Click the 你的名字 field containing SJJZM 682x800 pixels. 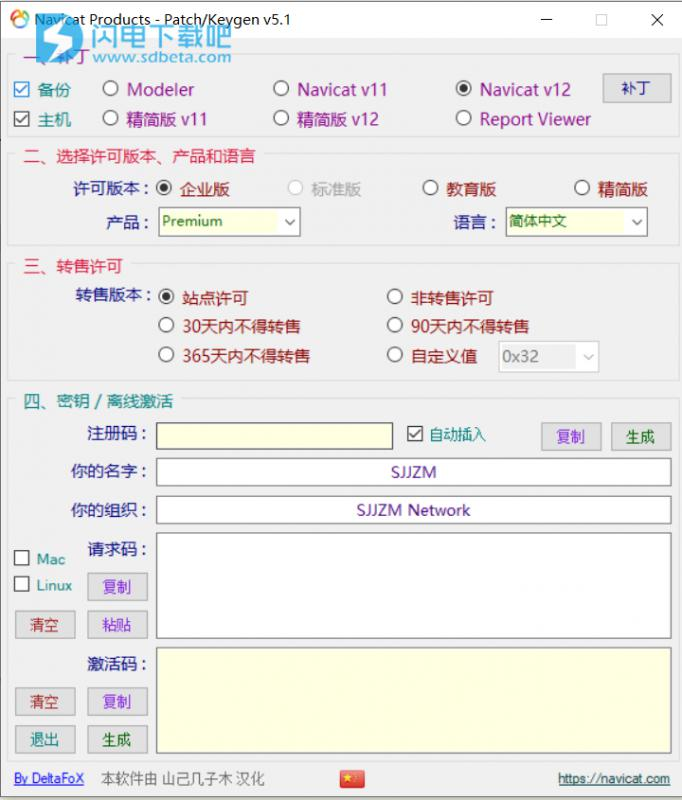pyautogui.click(x=414, y=472)
